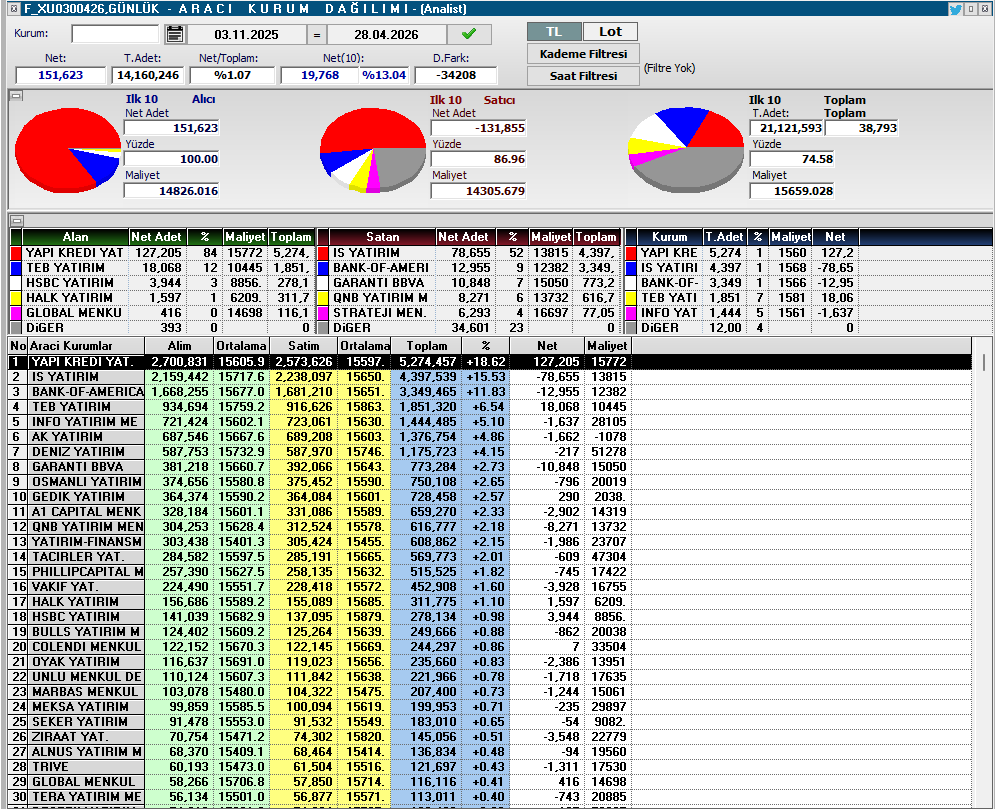995x809 pixels.
Task: Select ZIRAAT YAT. row
Action: click(x=490, y=737)
